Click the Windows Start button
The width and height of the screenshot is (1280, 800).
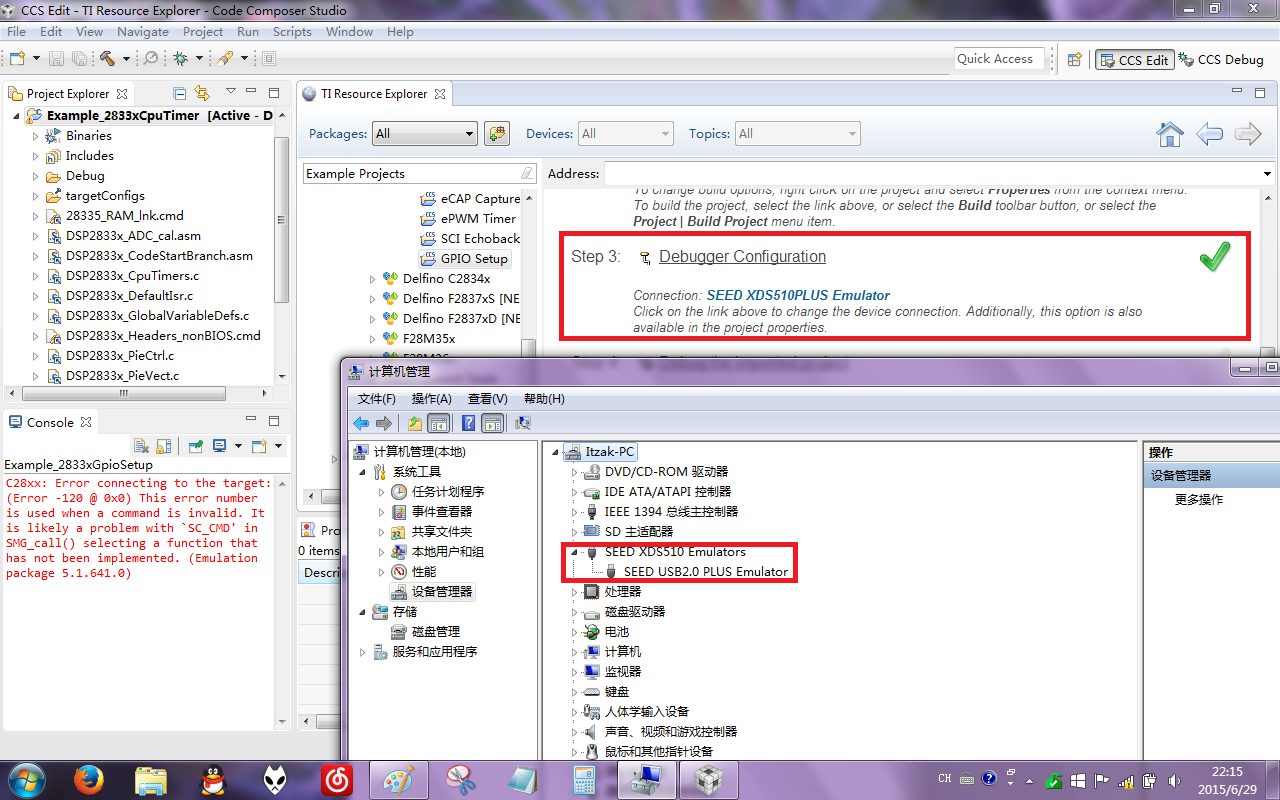tap(27, 779)
